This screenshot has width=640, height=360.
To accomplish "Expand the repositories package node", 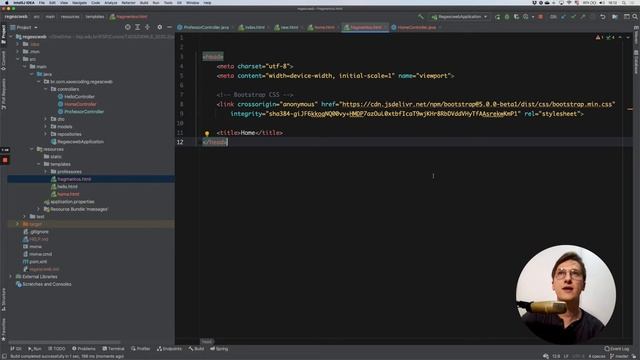I will [46, 134].
